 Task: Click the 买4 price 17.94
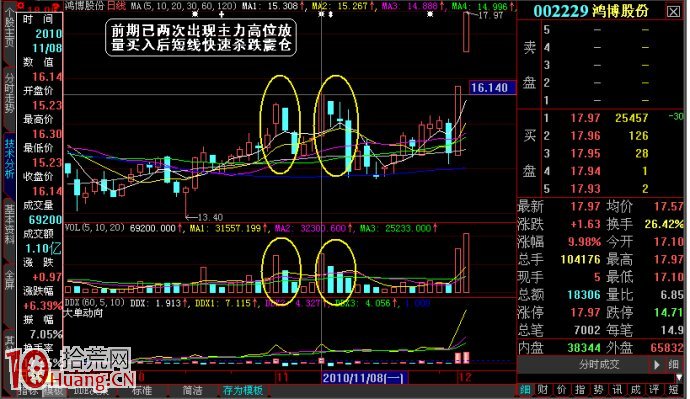point(585,171)
